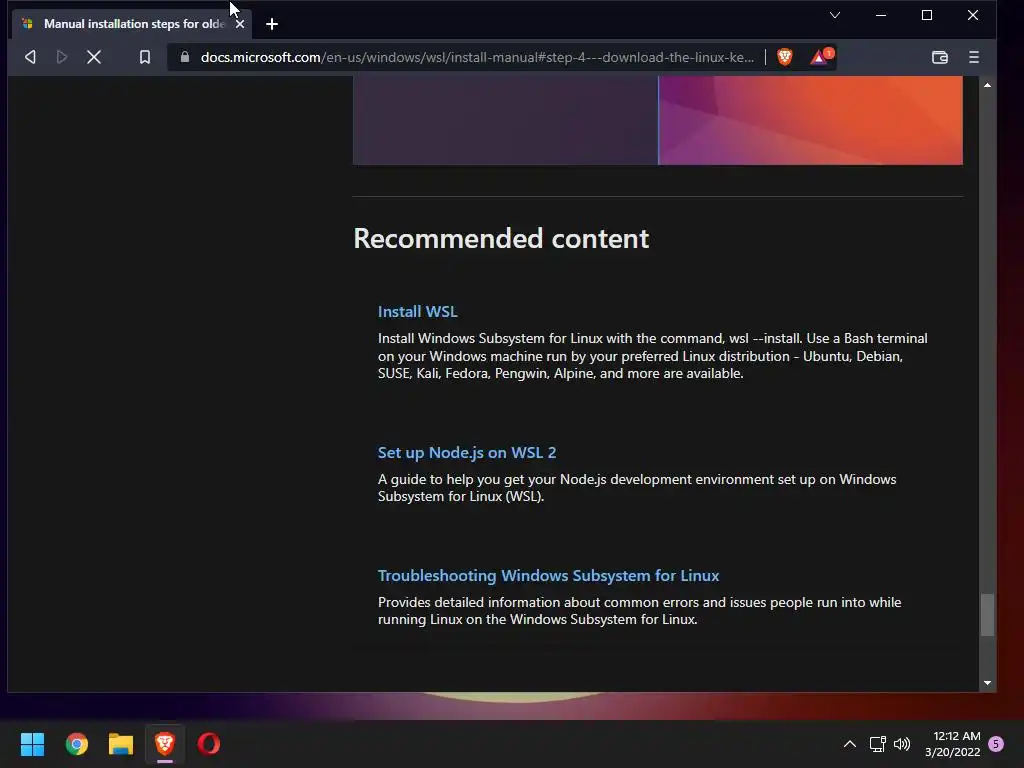Expand the tab search chevron
Screen dimensions: 1024x768
pyautogui.click(x=835, y=15)
